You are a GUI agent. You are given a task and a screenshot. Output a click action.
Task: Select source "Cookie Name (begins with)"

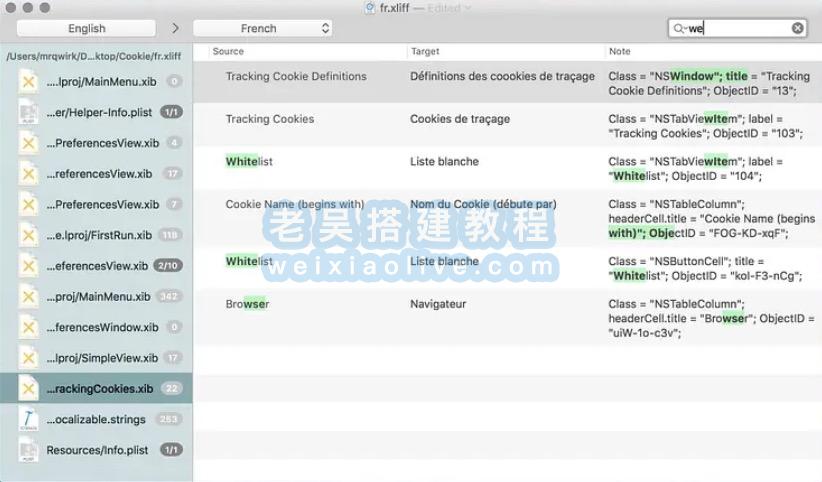(x=295, y=205)
